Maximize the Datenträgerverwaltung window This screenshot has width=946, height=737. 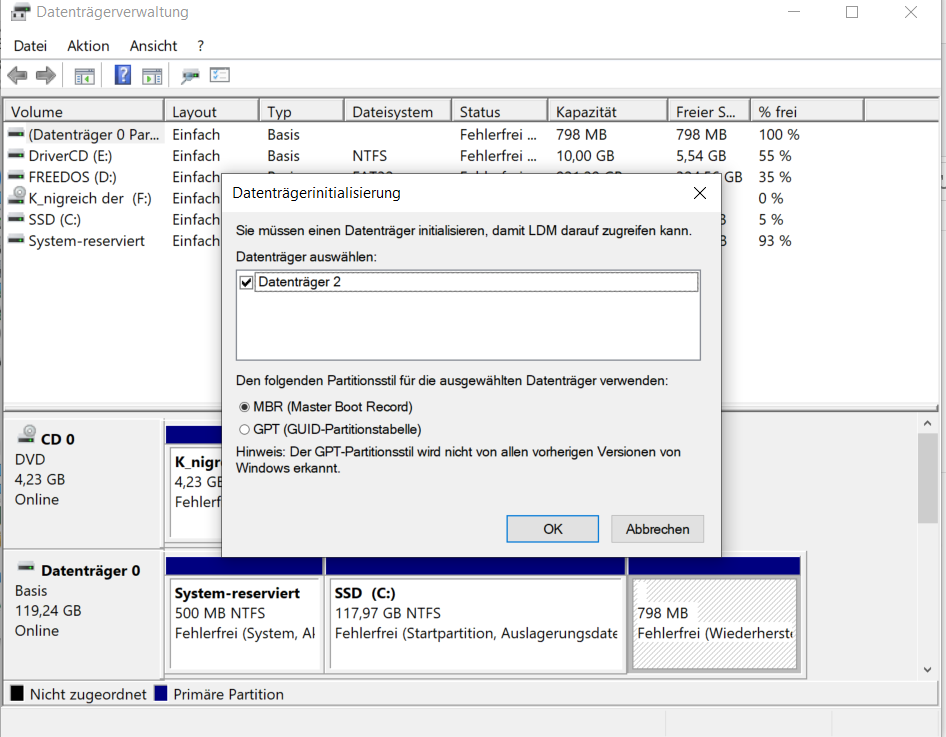(852, 12)
